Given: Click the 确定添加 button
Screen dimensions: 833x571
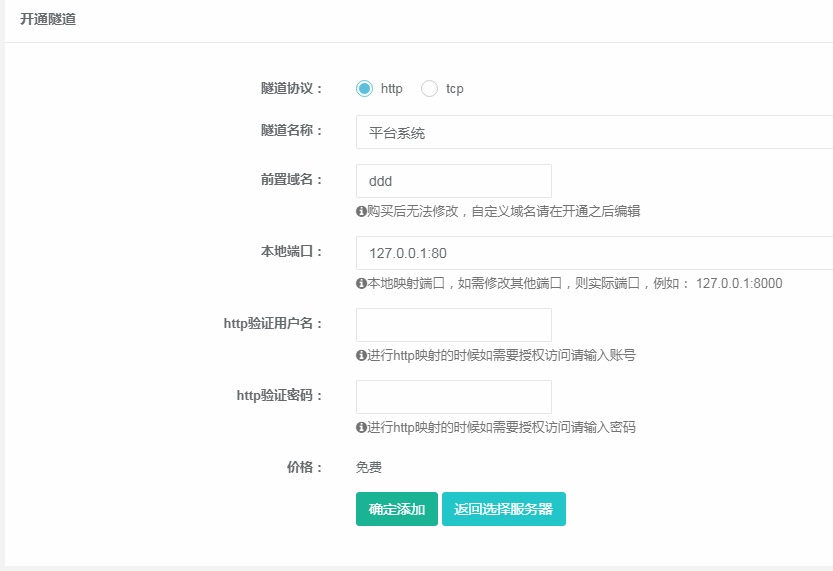Looking at the screenshot, I should [397, 509].
